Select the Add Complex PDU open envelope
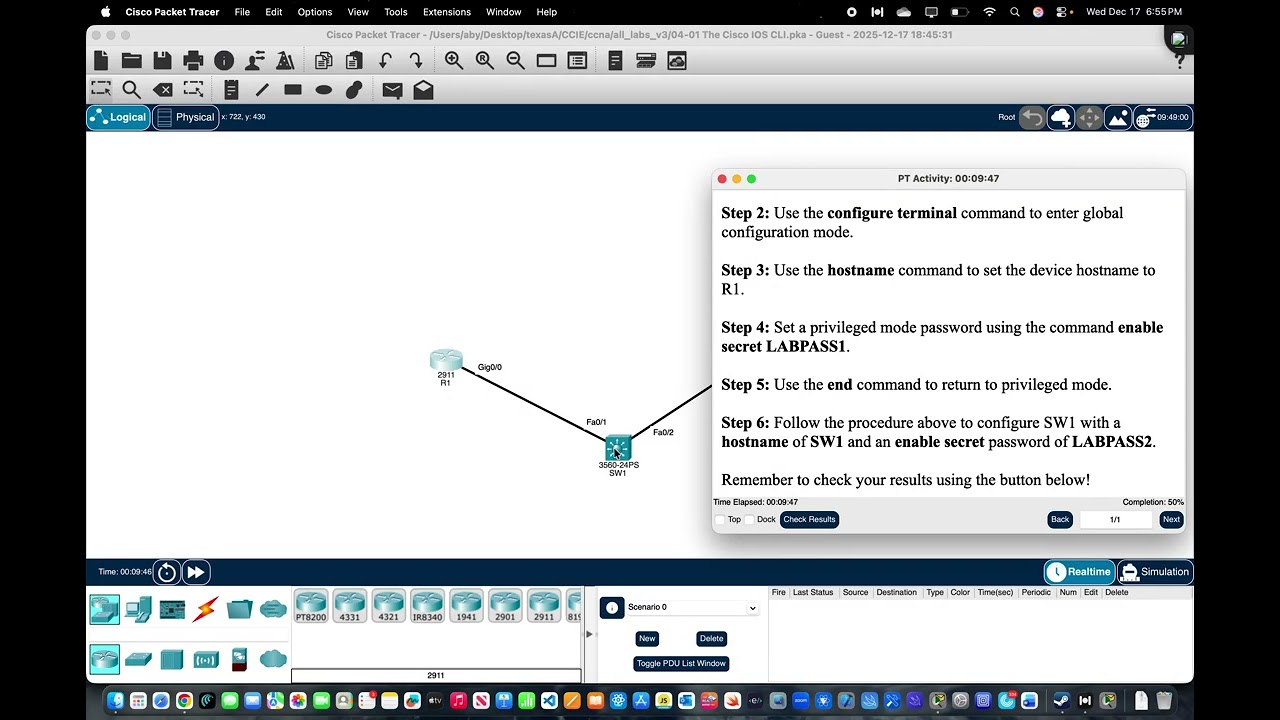1280x720 pixels. 423,90
